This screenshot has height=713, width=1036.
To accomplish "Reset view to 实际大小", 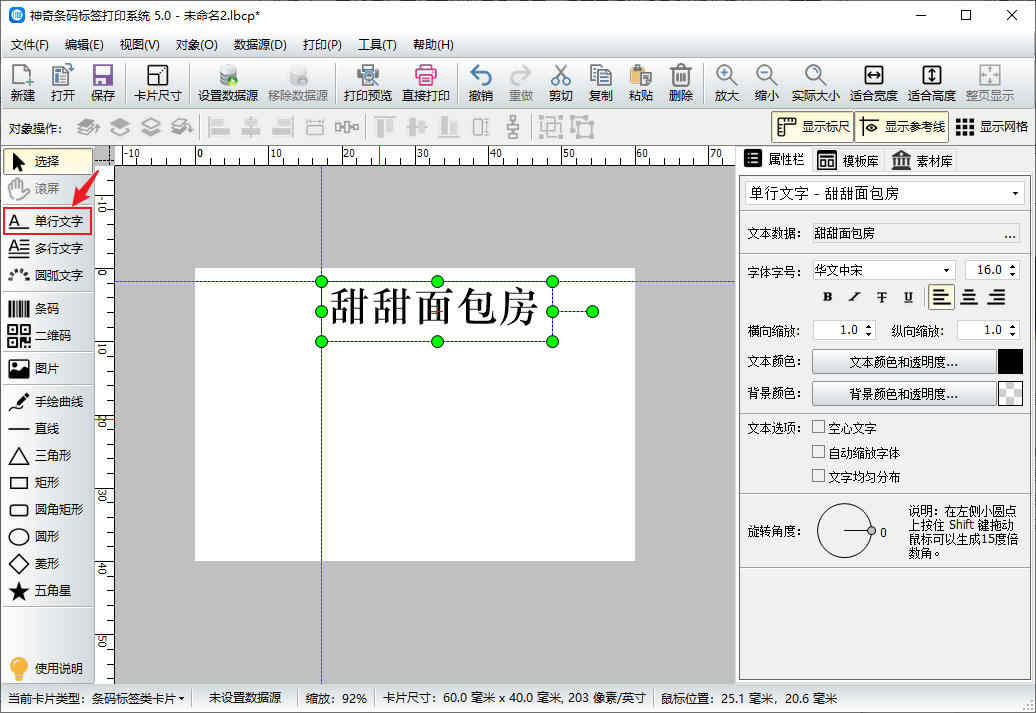I will click(815, 83).
